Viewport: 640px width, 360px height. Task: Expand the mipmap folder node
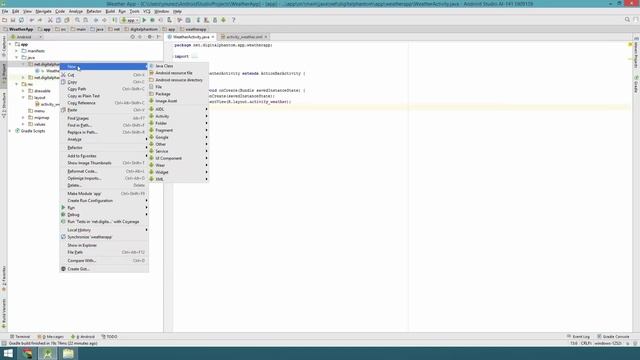coord(23,118)
